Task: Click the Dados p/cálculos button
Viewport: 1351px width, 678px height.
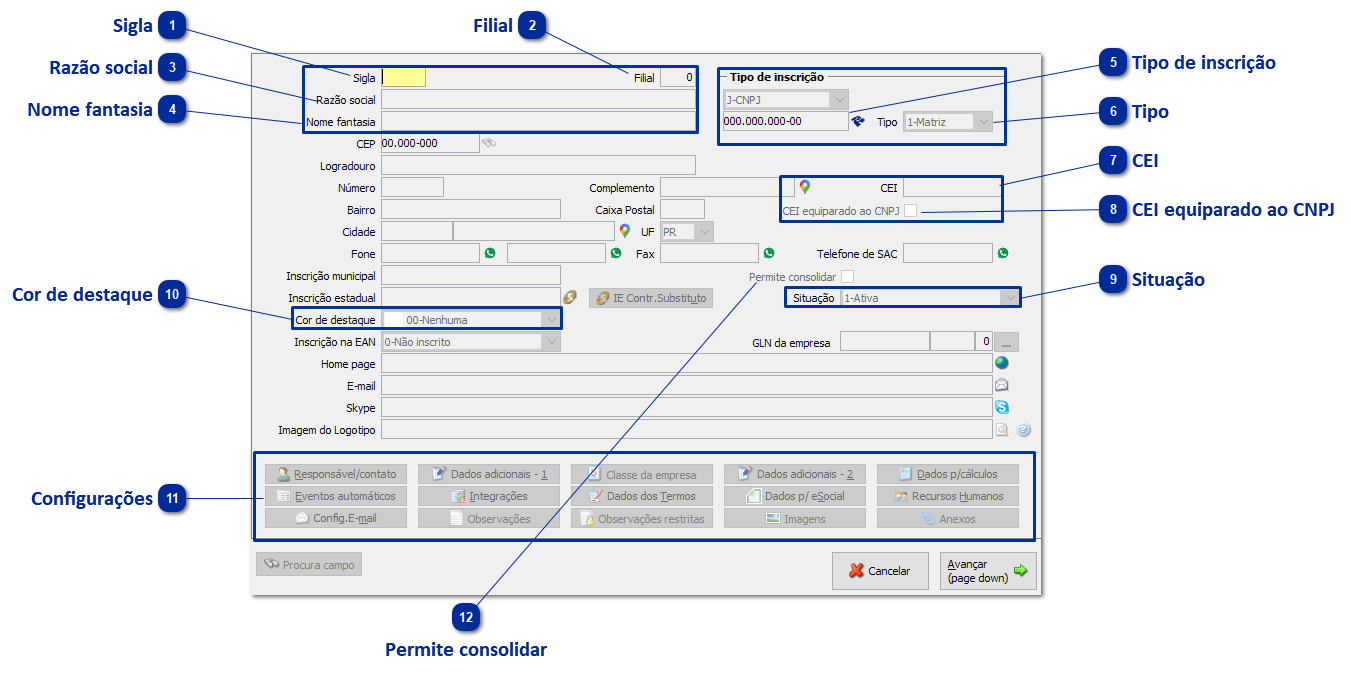Action: click(x=948, y=474)
